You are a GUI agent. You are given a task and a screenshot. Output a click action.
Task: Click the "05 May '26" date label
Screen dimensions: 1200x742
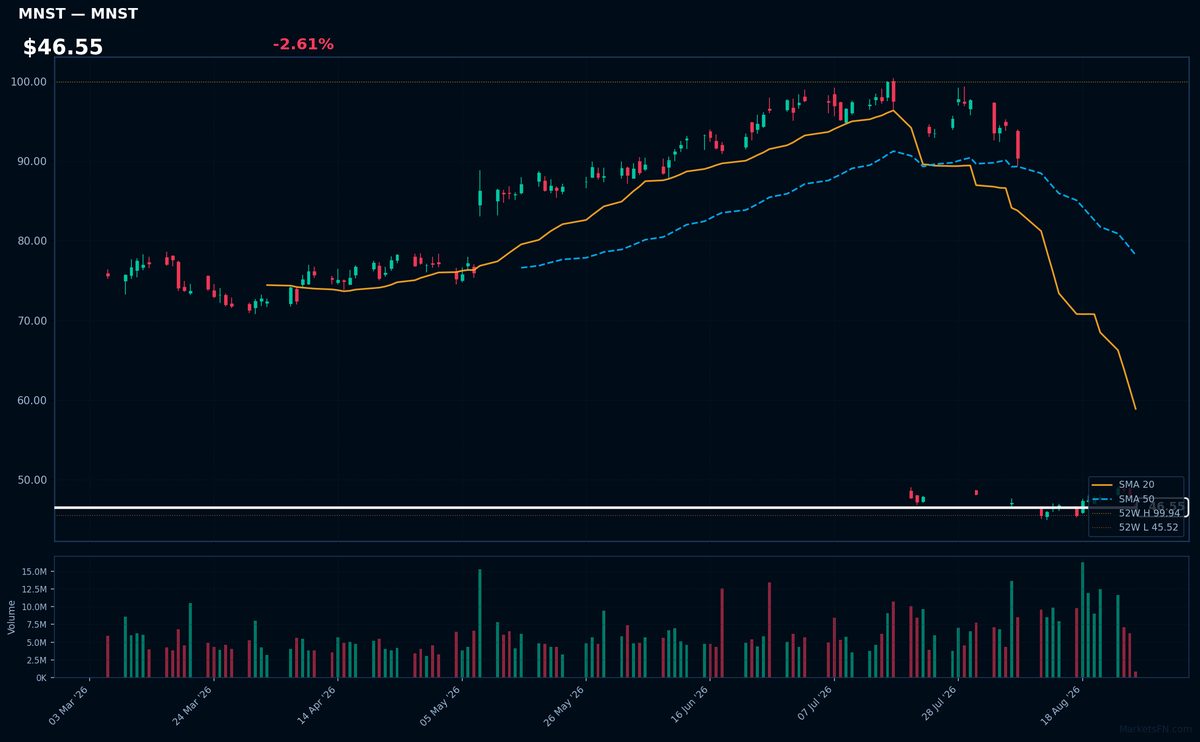[442, 703]
